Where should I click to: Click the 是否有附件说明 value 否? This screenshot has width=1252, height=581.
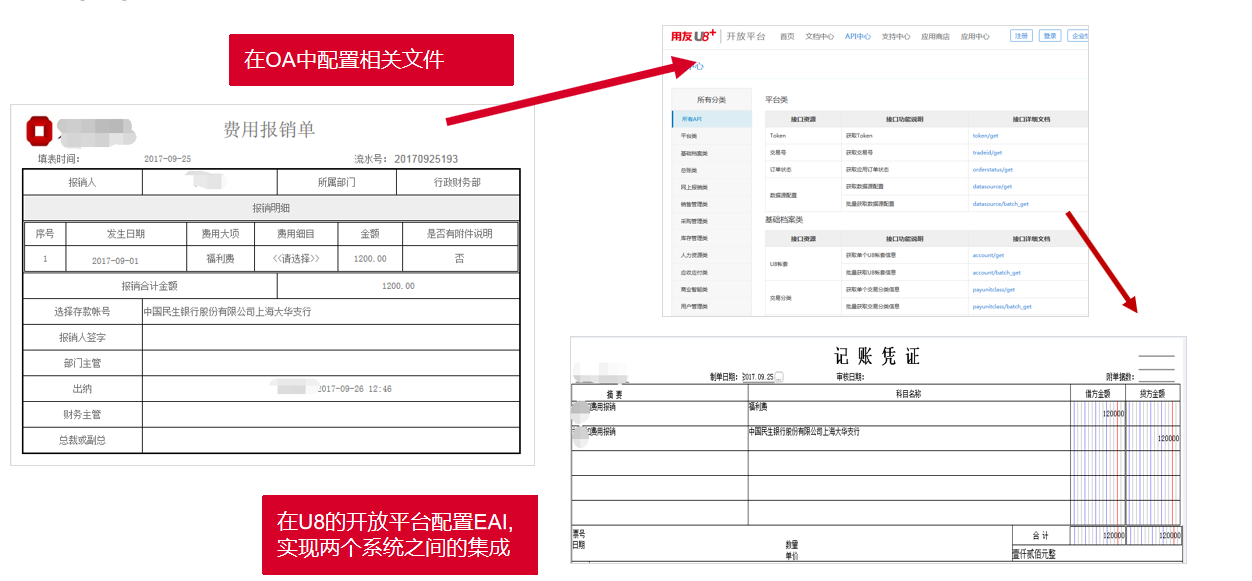click(459, 259)
